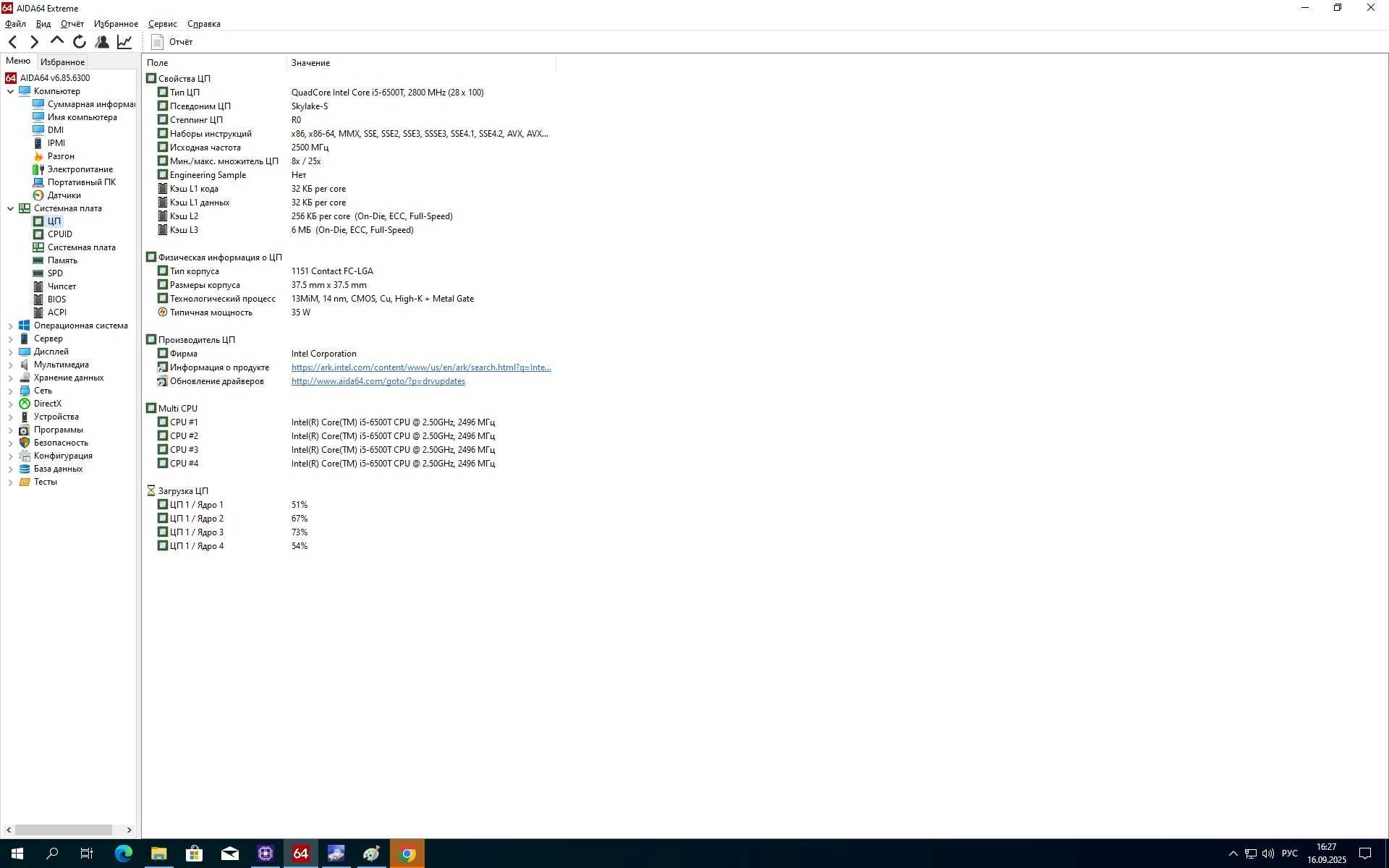This screenshot has height=868, width=1389.
Task: Select the CPU #3 row
Action: (x=349, y=450)
